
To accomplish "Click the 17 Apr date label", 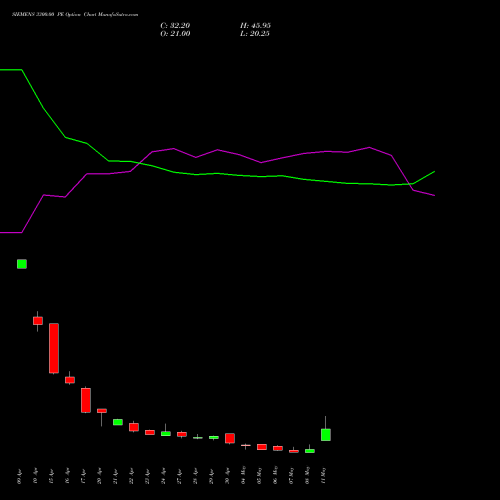I will (83, 476).
